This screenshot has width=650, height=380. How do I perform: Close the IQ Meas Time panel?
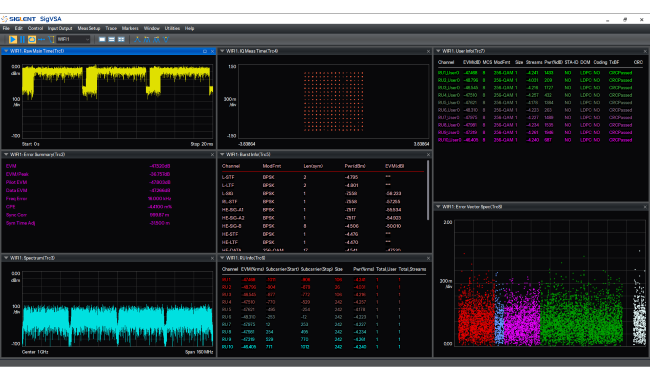click(428, 51)
